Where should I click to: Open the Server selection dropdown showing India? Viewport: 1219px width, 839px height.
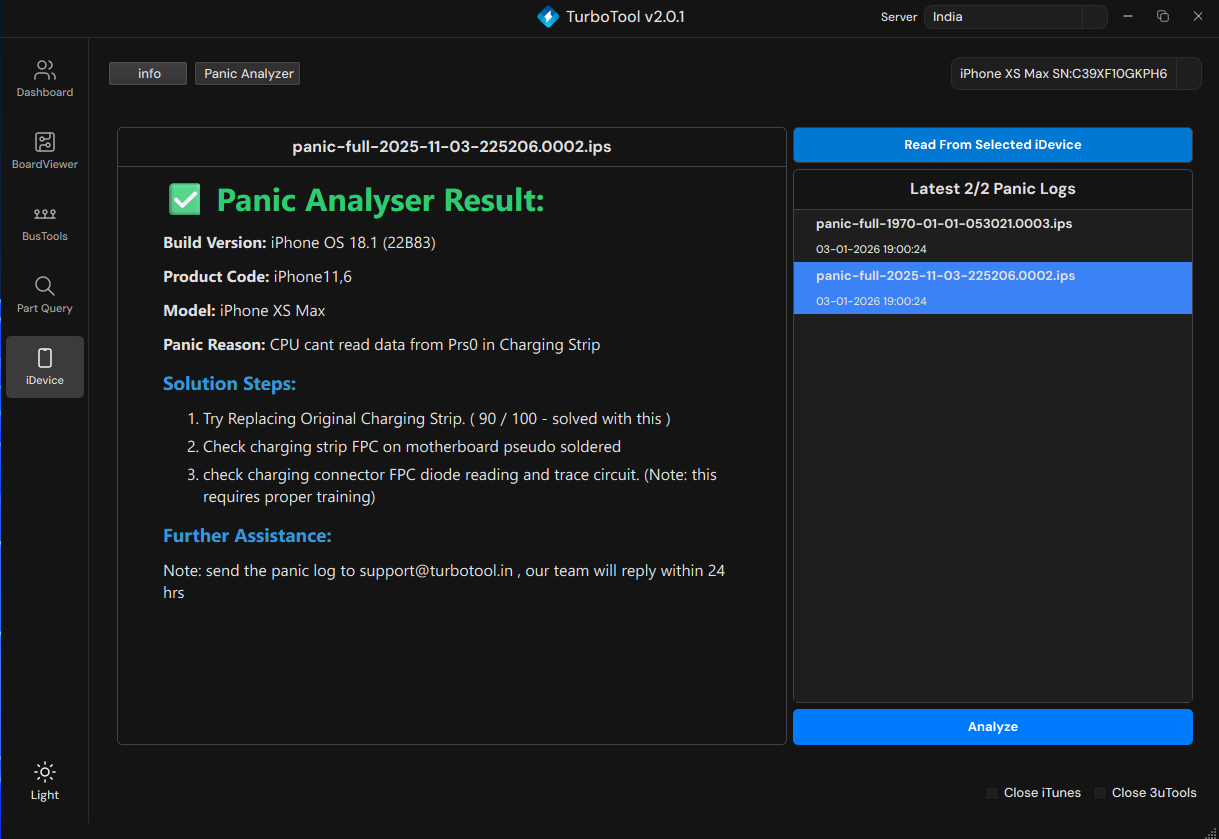coord(1015,16)
